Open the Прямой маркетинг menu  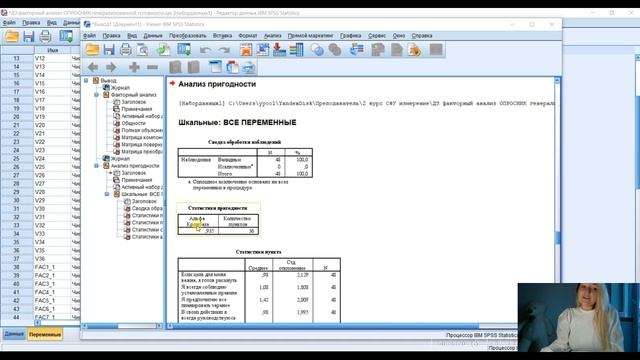pyautogui.click(x=311, y=36)
